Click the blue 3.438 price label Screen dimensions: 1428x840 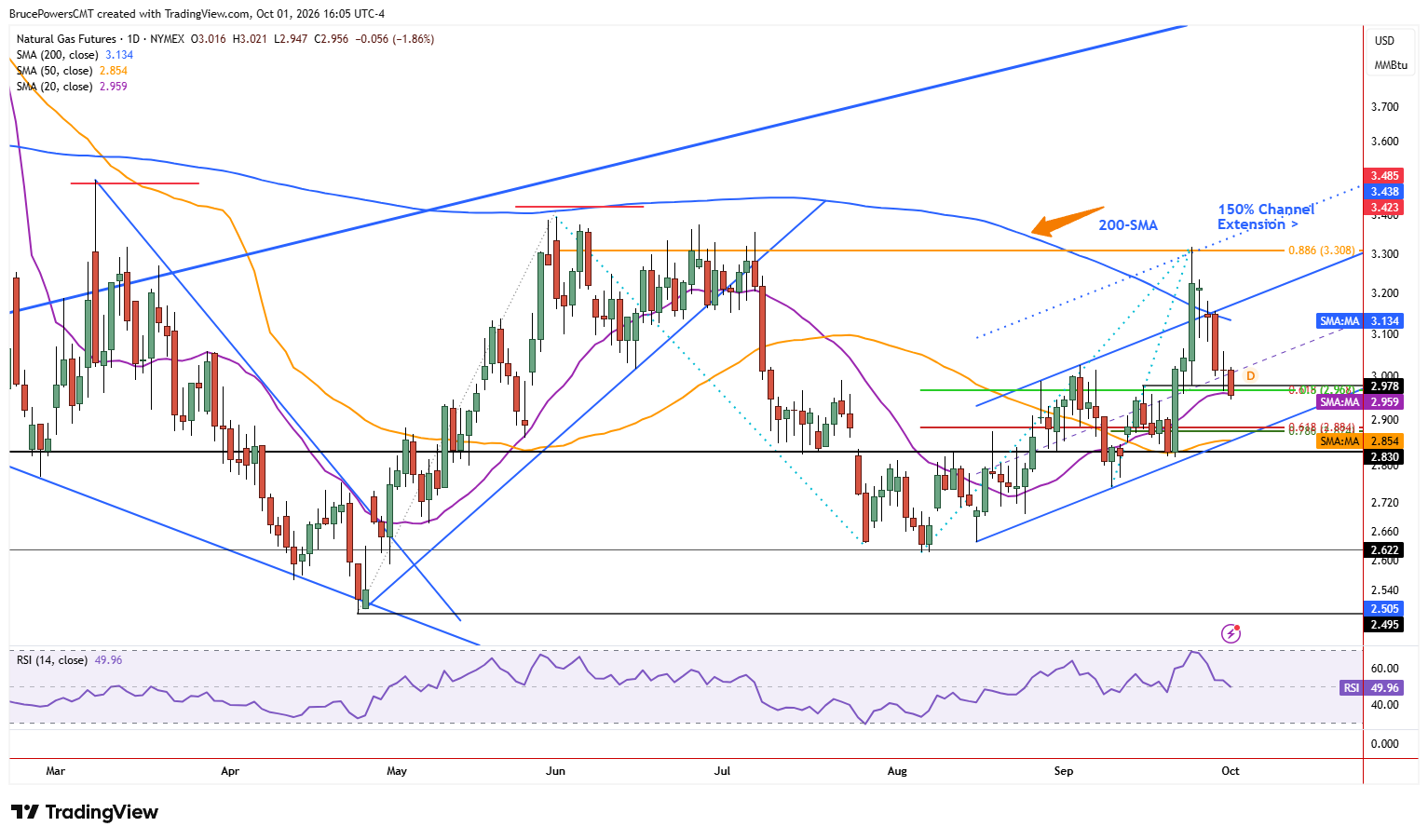coord(1384,192)
